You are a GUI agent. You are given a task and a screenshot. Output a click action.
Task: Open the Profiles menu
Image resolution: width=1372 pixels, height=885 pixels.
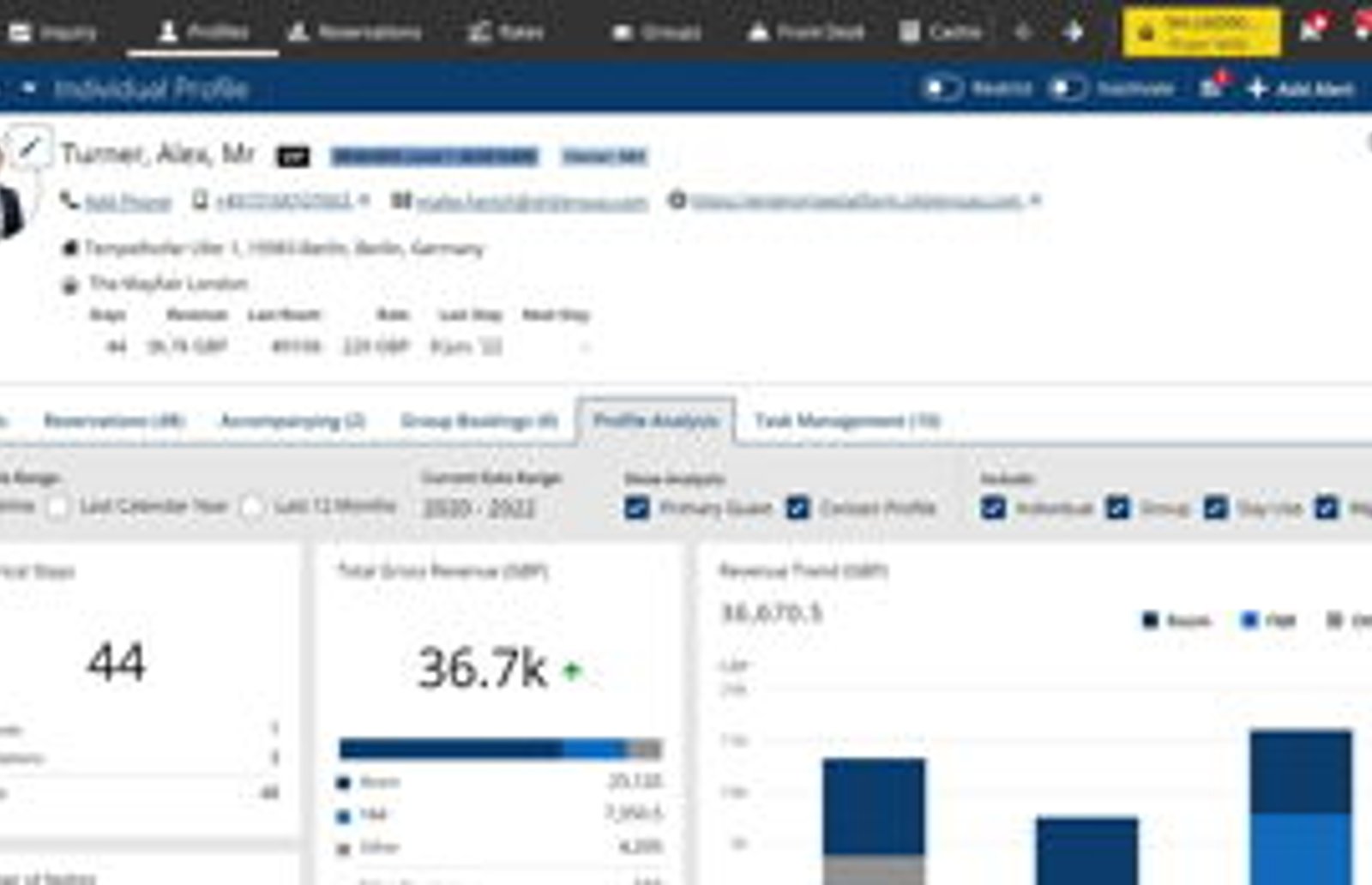203,33
